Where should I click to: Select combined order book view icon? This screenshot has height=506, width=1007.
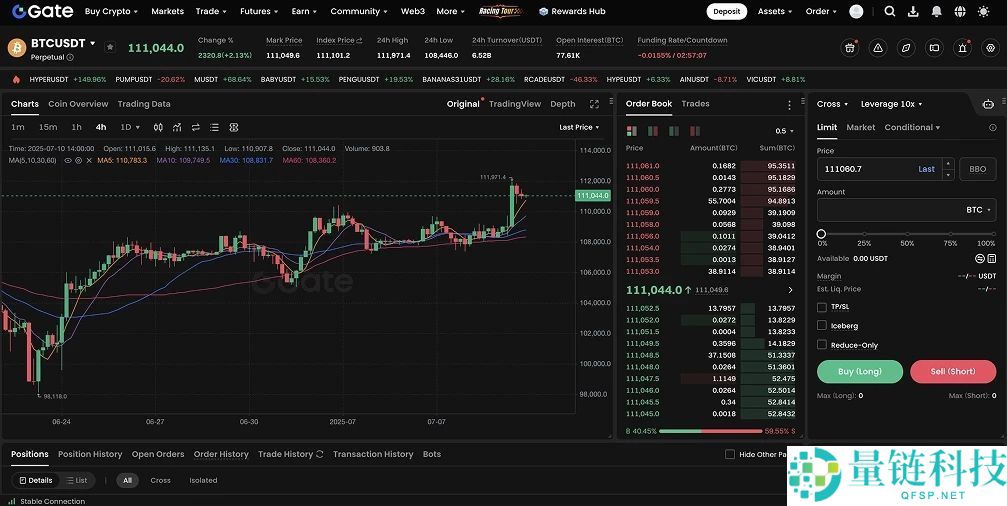631,131
